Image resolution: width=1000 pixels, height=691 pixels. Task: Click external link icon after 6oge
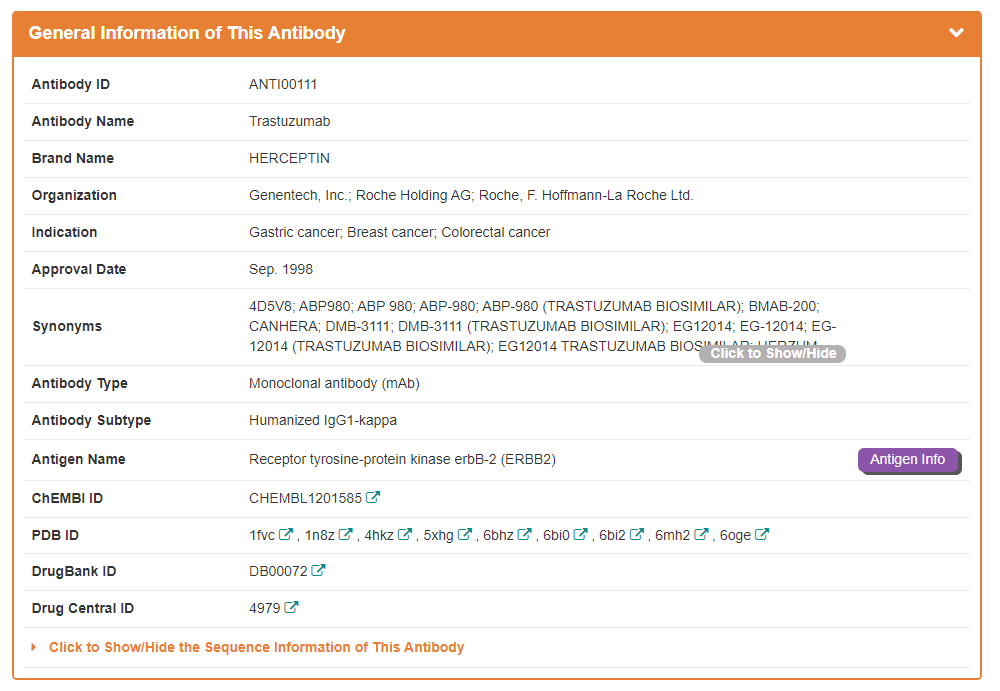[762, 534]
